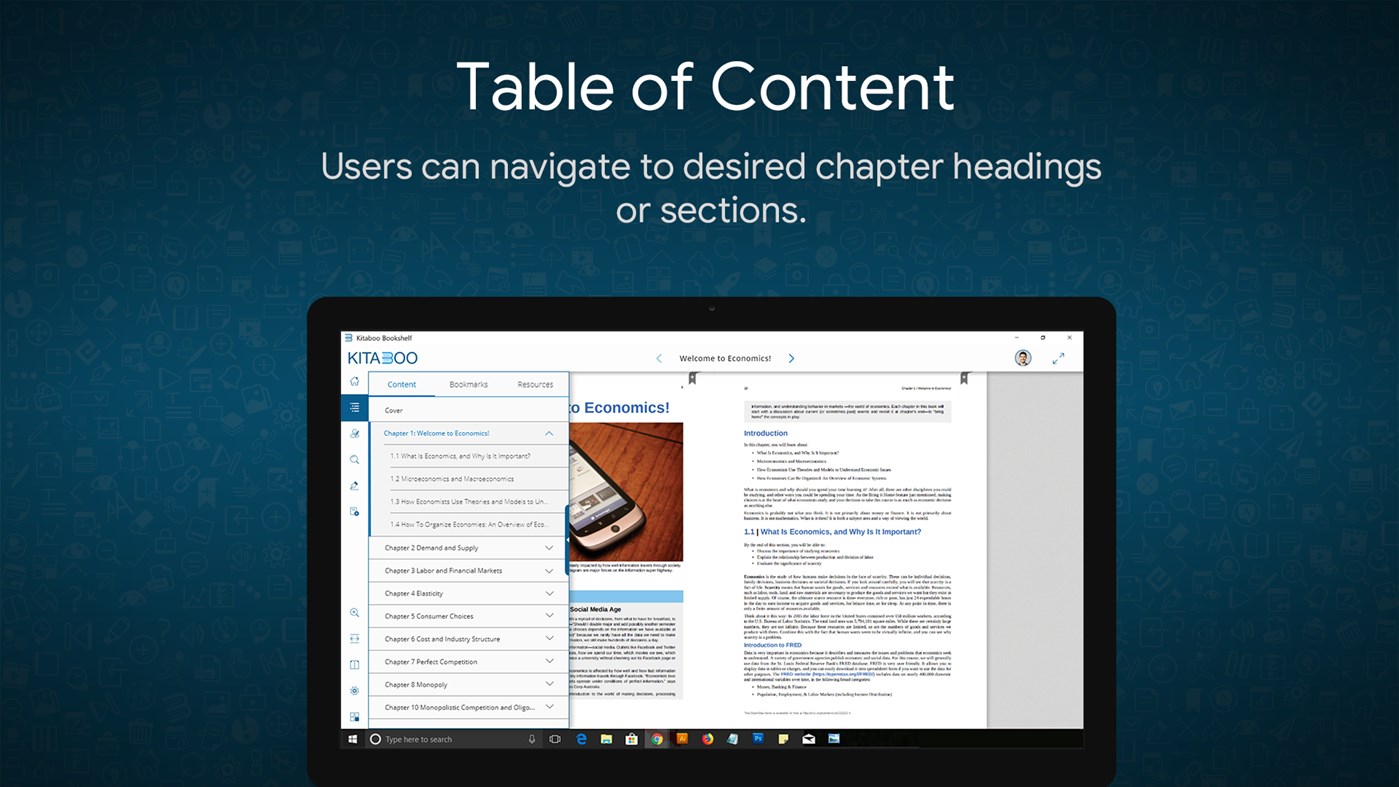Viewport: 1399px width, 787px height.
Task: Switch to the Resources tab
Action: tap(535, 384)
